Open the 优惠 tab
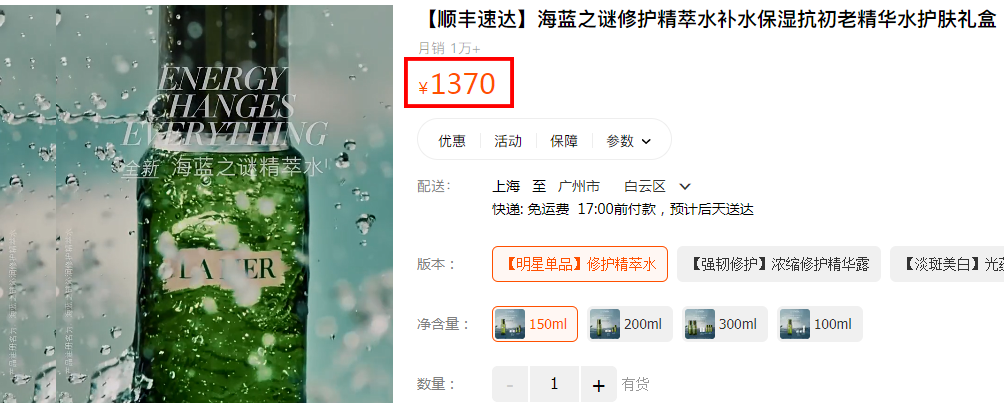Image resolution: width=1004 pixels, height=403 pixels. pyautogui.click(x=451, y=142)
